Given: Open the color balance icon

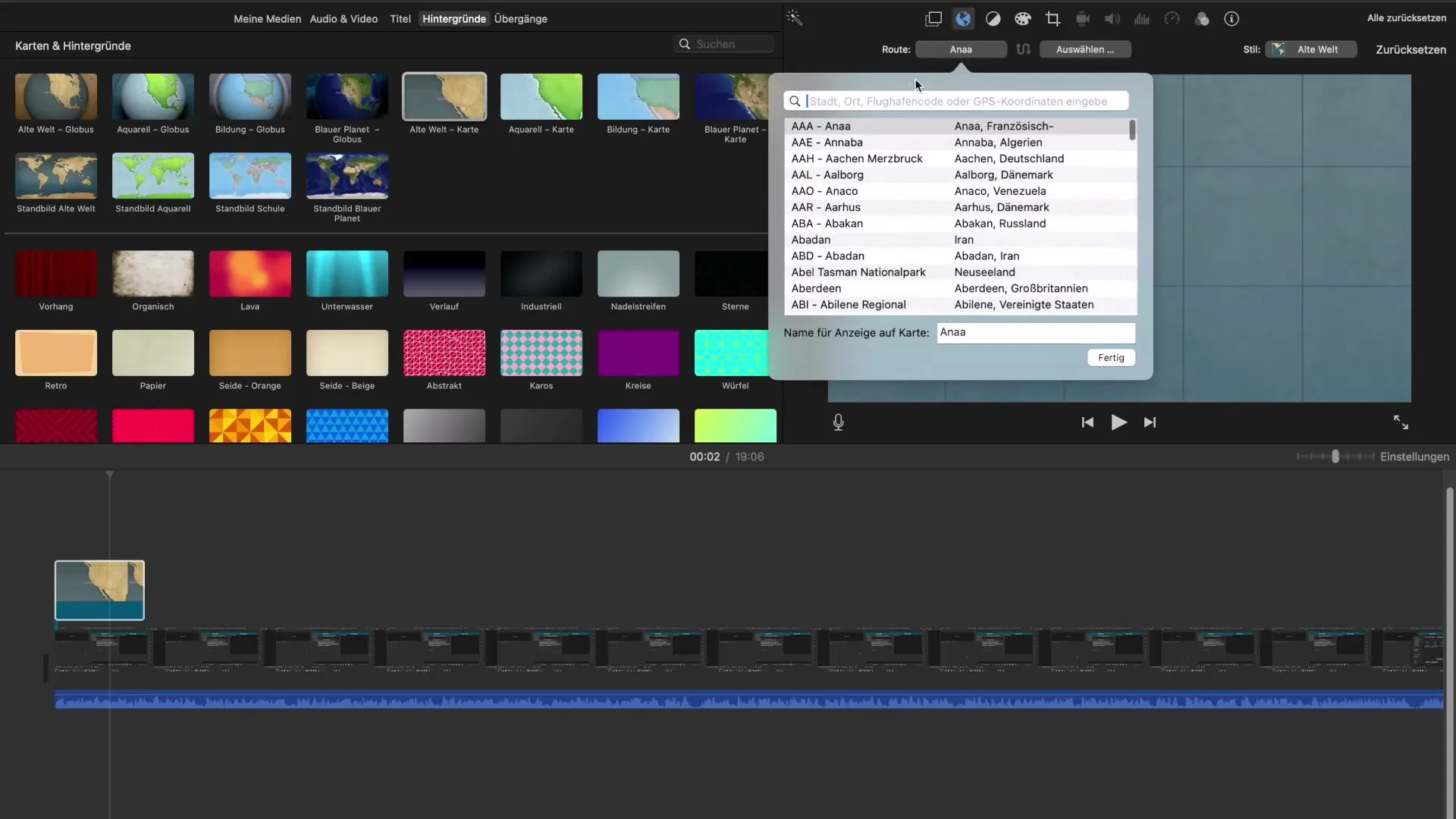Looking at the screenshot, I should 993,19.
